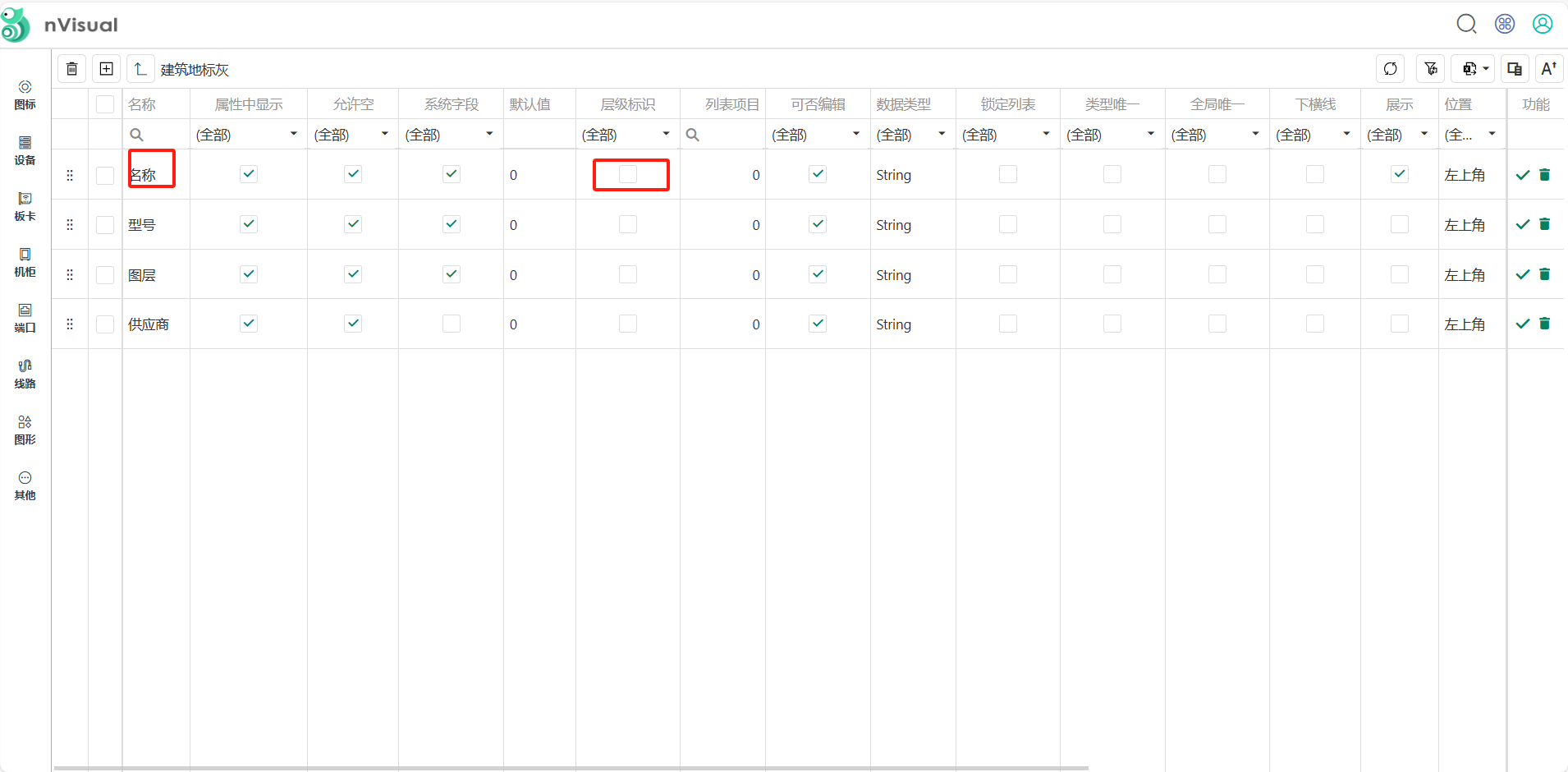The image size is (1568, 772).
Task: Delete the 供应商 row
Action: (1544, 324)
